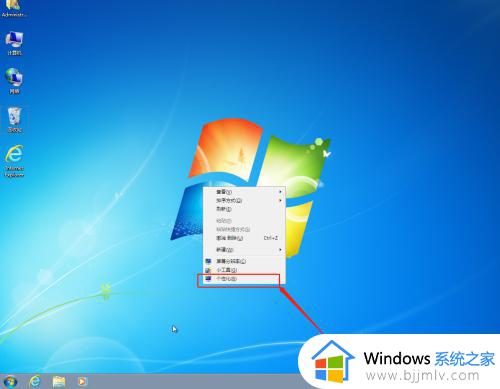Select the Recycle Bin desktop icon
This screenshot has height=389, width=500.
tap(14, 120)
